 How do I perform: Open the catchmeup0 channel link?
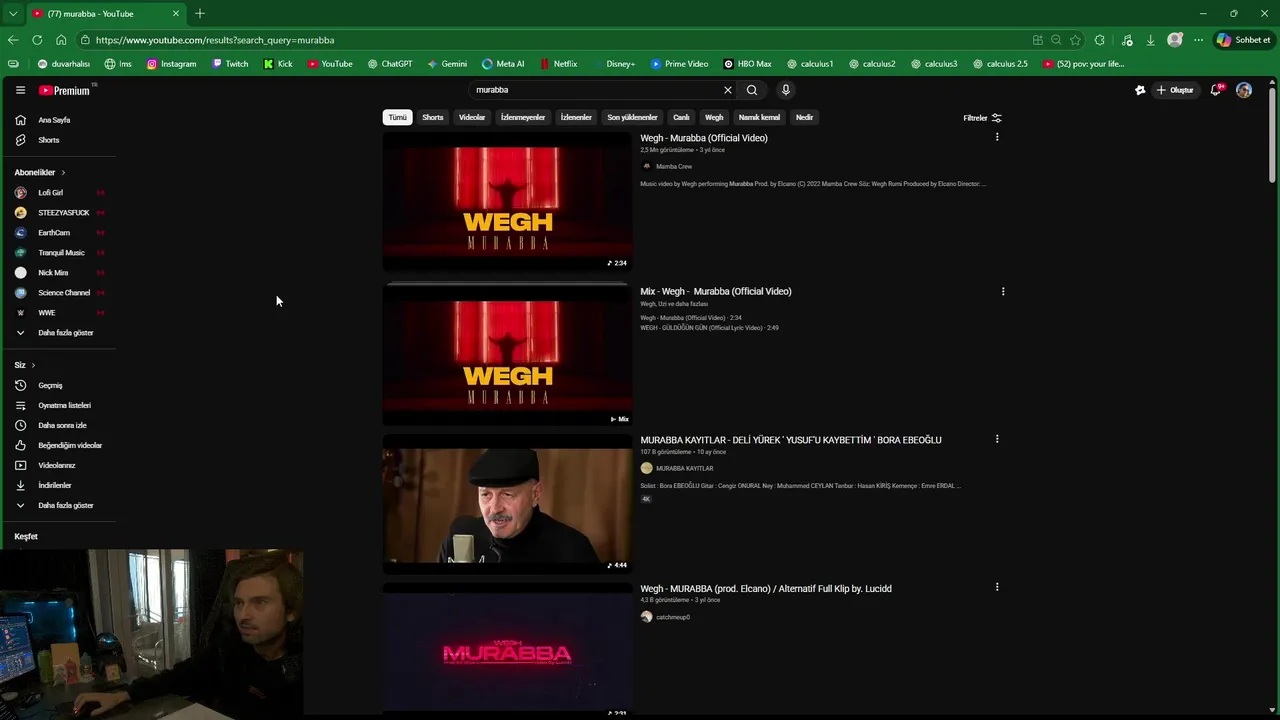click(673, 617)
